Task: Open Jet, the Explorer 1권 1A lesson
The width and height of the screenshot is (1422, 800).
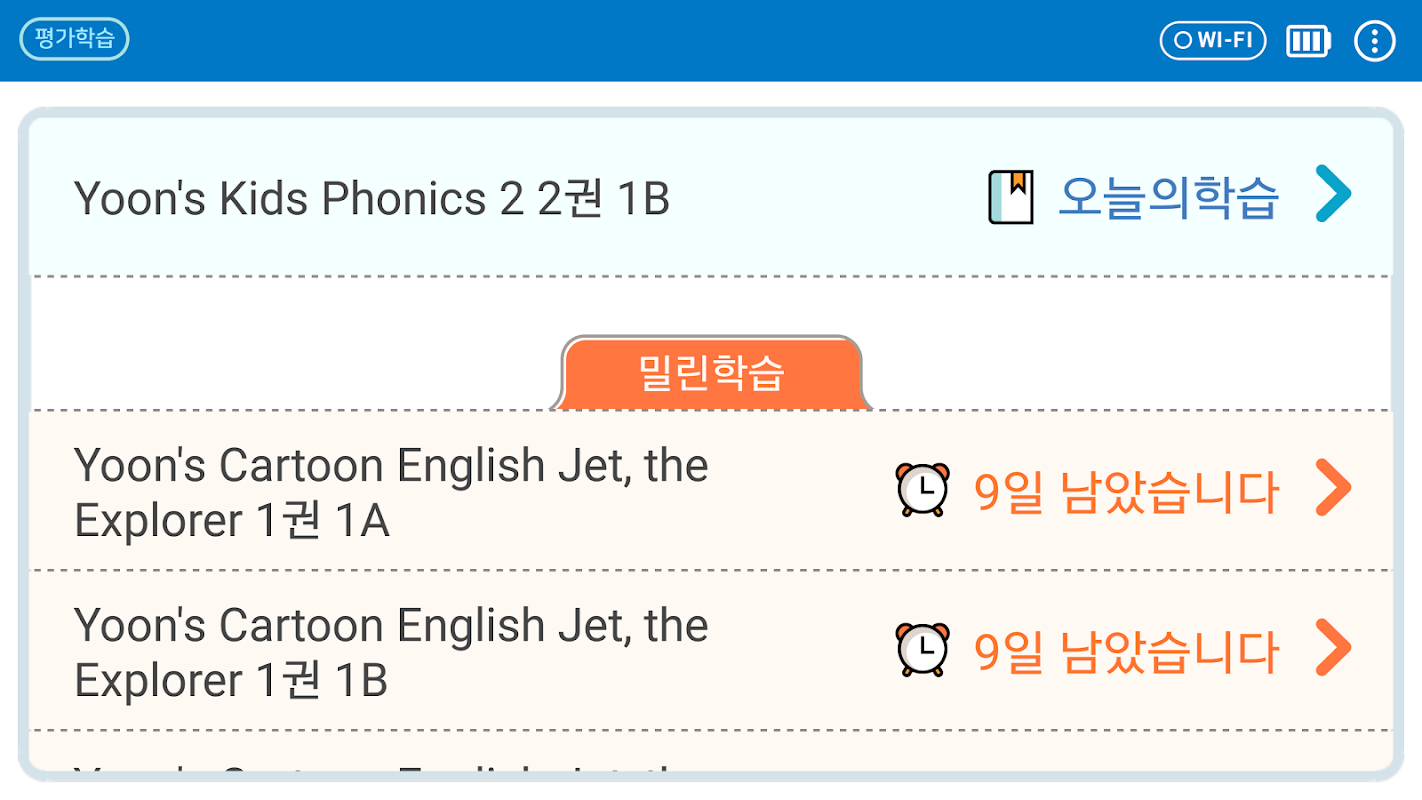Action: tap(391, 493)
